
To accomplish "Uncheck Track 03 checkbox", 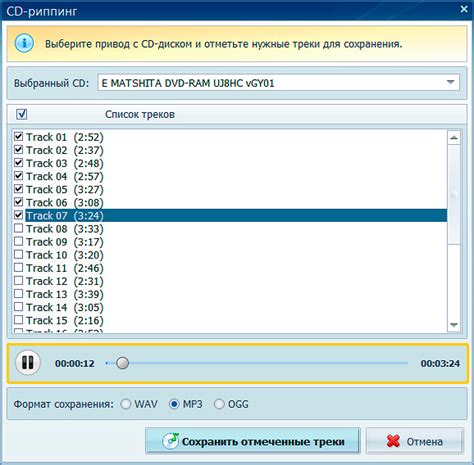I will tap(19, 163).
